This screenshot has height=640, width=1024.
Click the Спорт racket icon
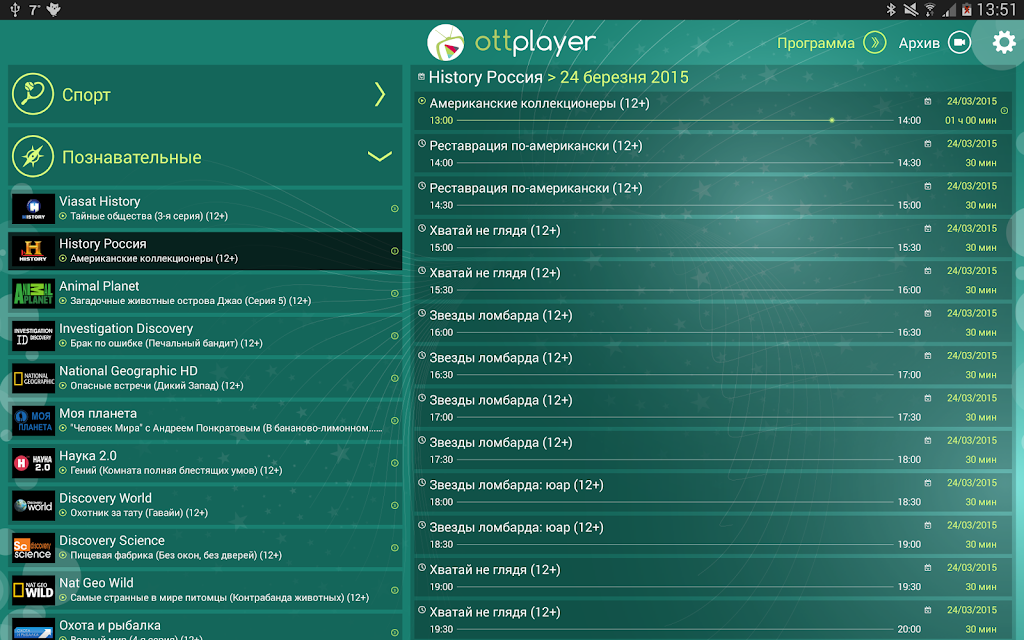pyautogui.click(x=33, y=94)
